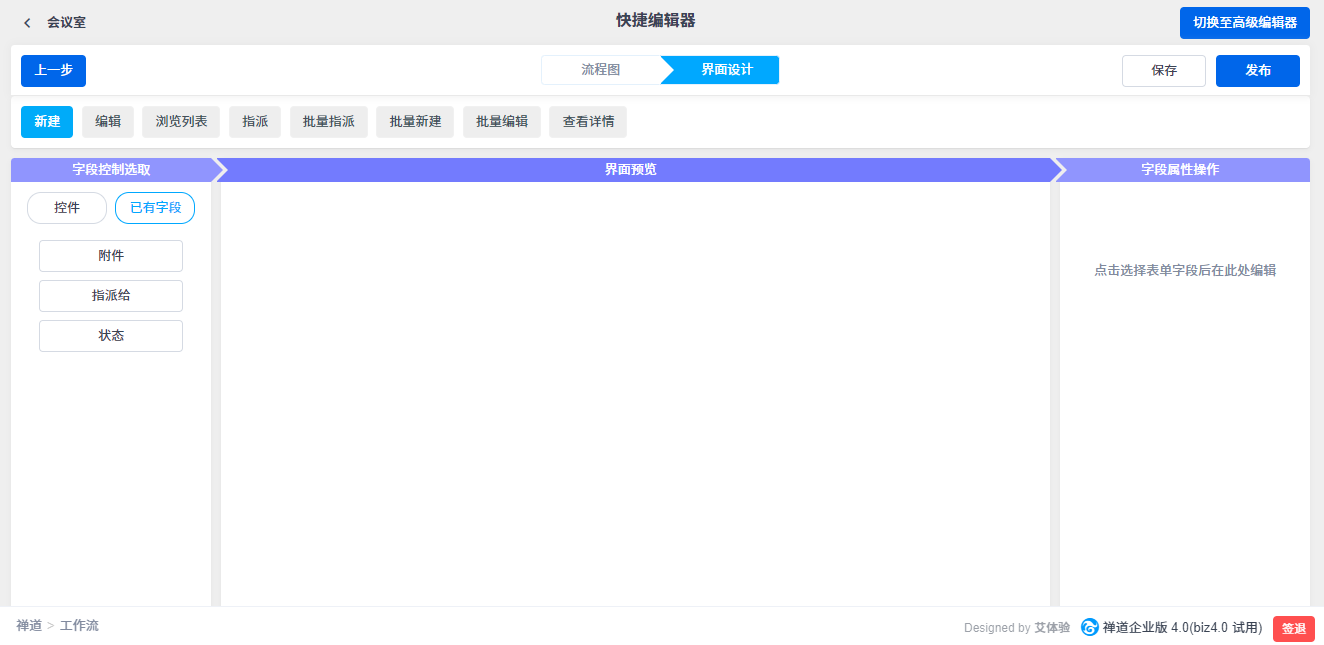Click the back arrow beside 会议室
This screenshot has height=645, width=1324.
point(27,22)
